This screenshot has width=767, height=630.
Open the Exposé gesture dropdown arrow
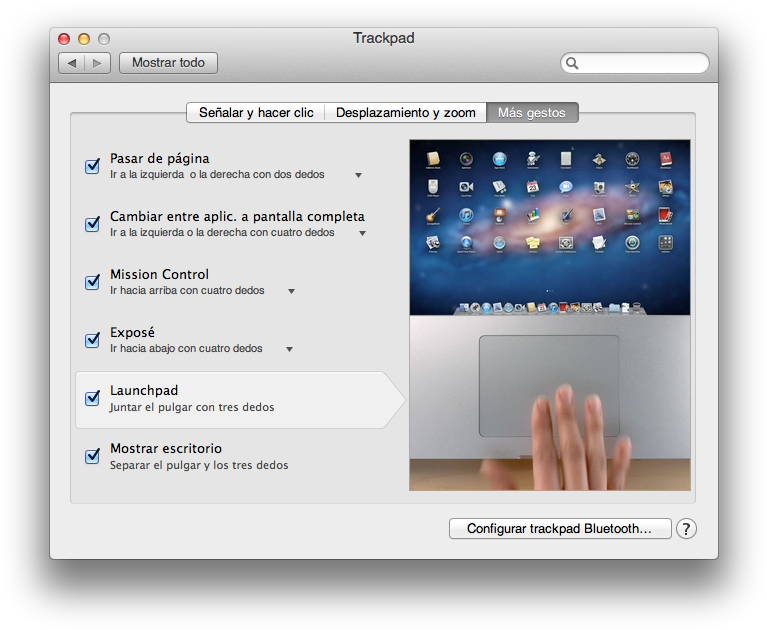click(289, 350)
